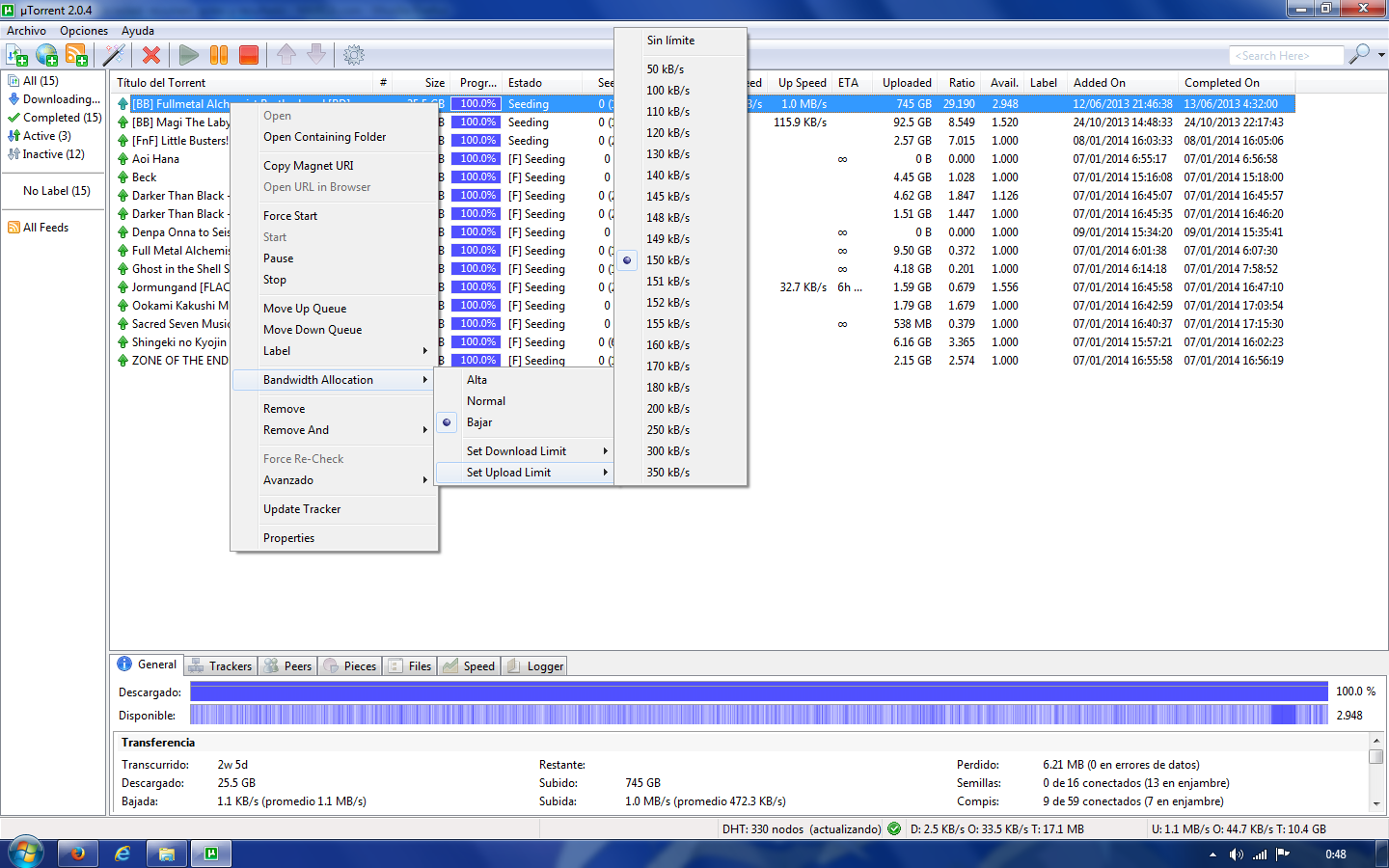Screen dimensions: 1389x868
Task: Switch to the Trackers tab
Action: (x=221, y=666)
